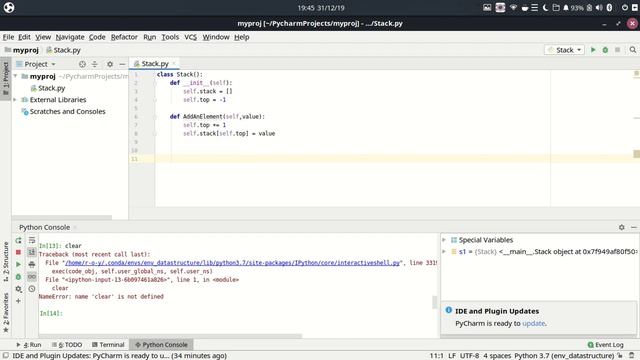Click the In[14] console input prompt

point(51,313)
